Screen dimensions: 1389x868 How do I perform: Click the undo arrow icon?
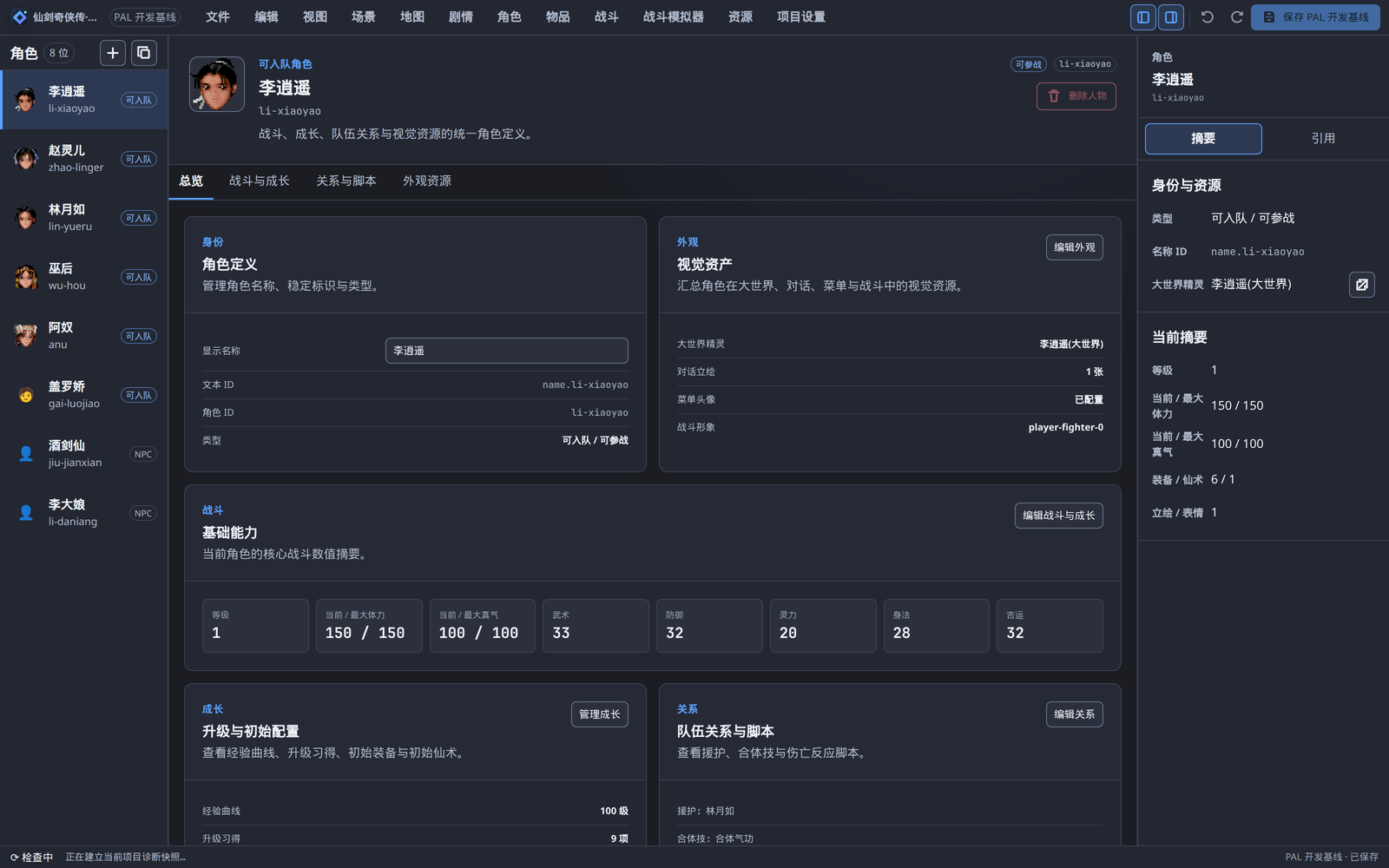point(1207,16)
